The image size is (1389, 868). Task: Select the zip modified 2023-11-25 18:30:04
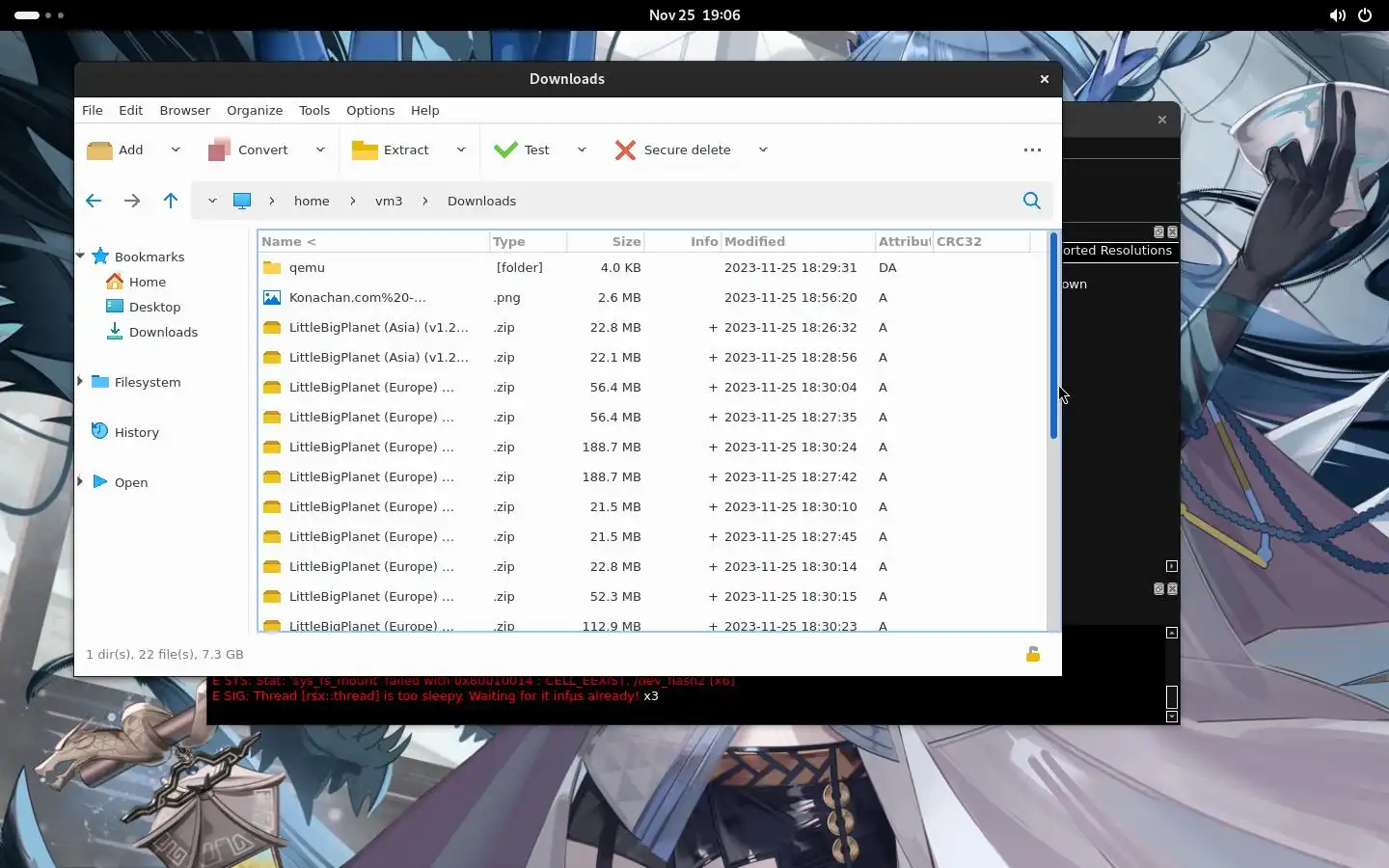click(x=652, y=388)
